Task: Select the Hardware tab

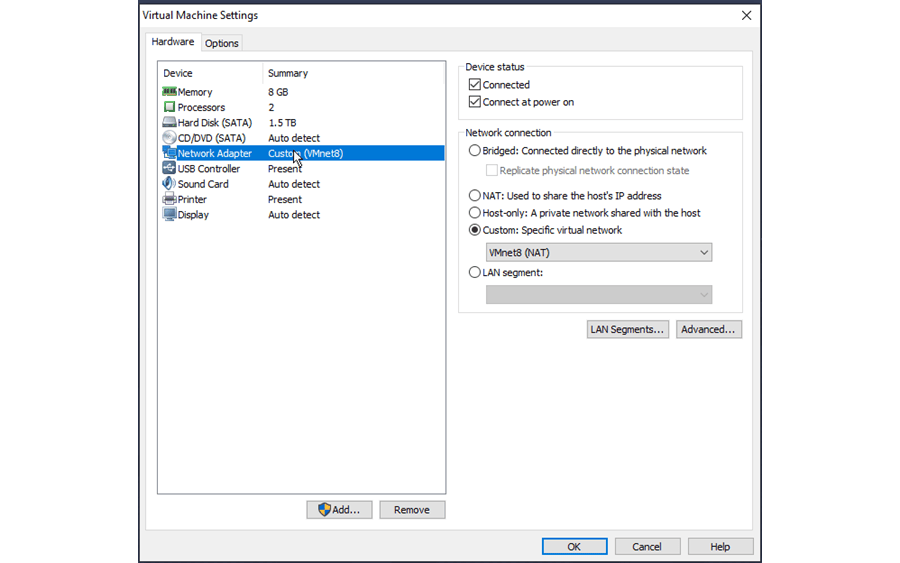Action: (x=173, y=42)
